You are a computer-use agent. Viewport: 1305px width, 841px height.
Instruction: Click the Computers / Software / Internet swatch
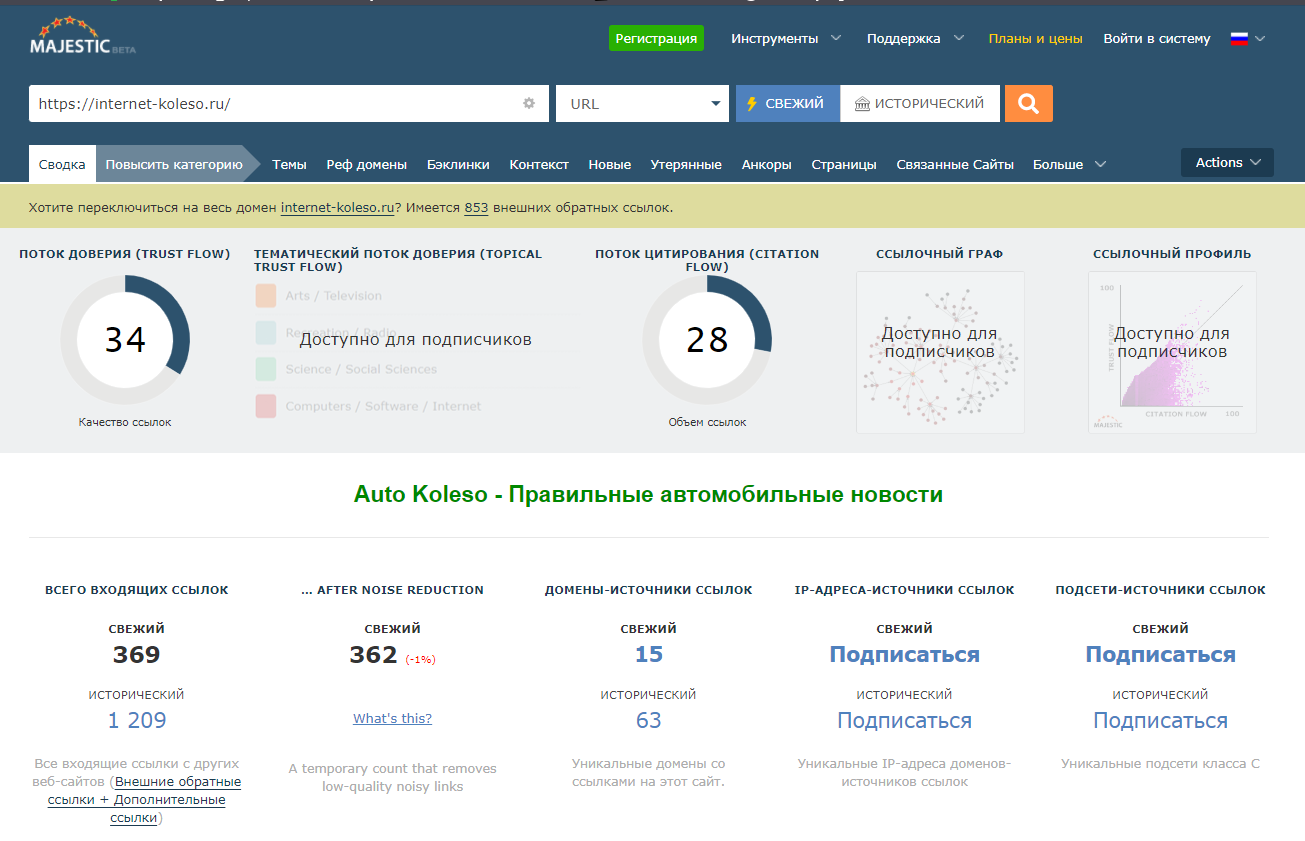pos(266,406)
